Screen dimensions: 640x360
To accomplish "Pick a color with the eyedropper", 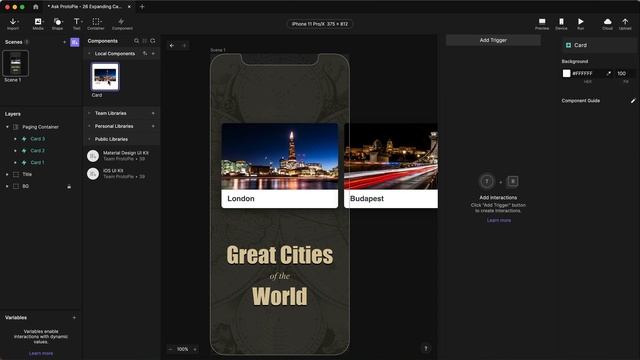I will (x=609, y=73).
